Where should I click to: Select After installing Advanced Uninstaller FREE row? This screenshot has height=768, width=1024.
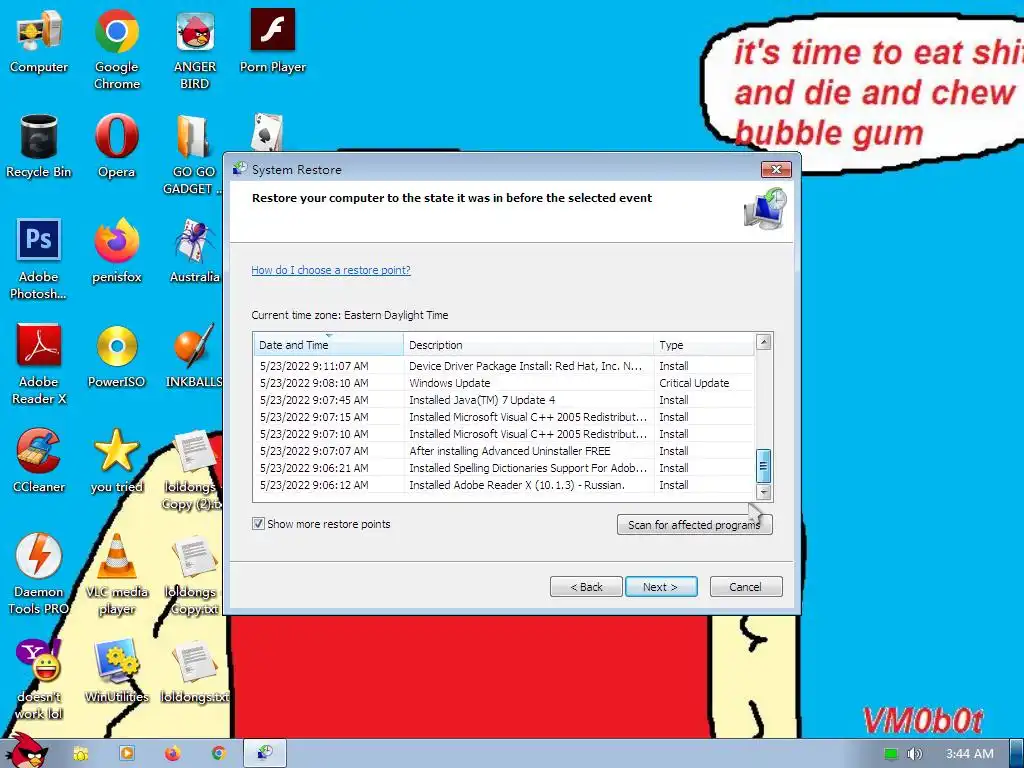coord(504,451)
